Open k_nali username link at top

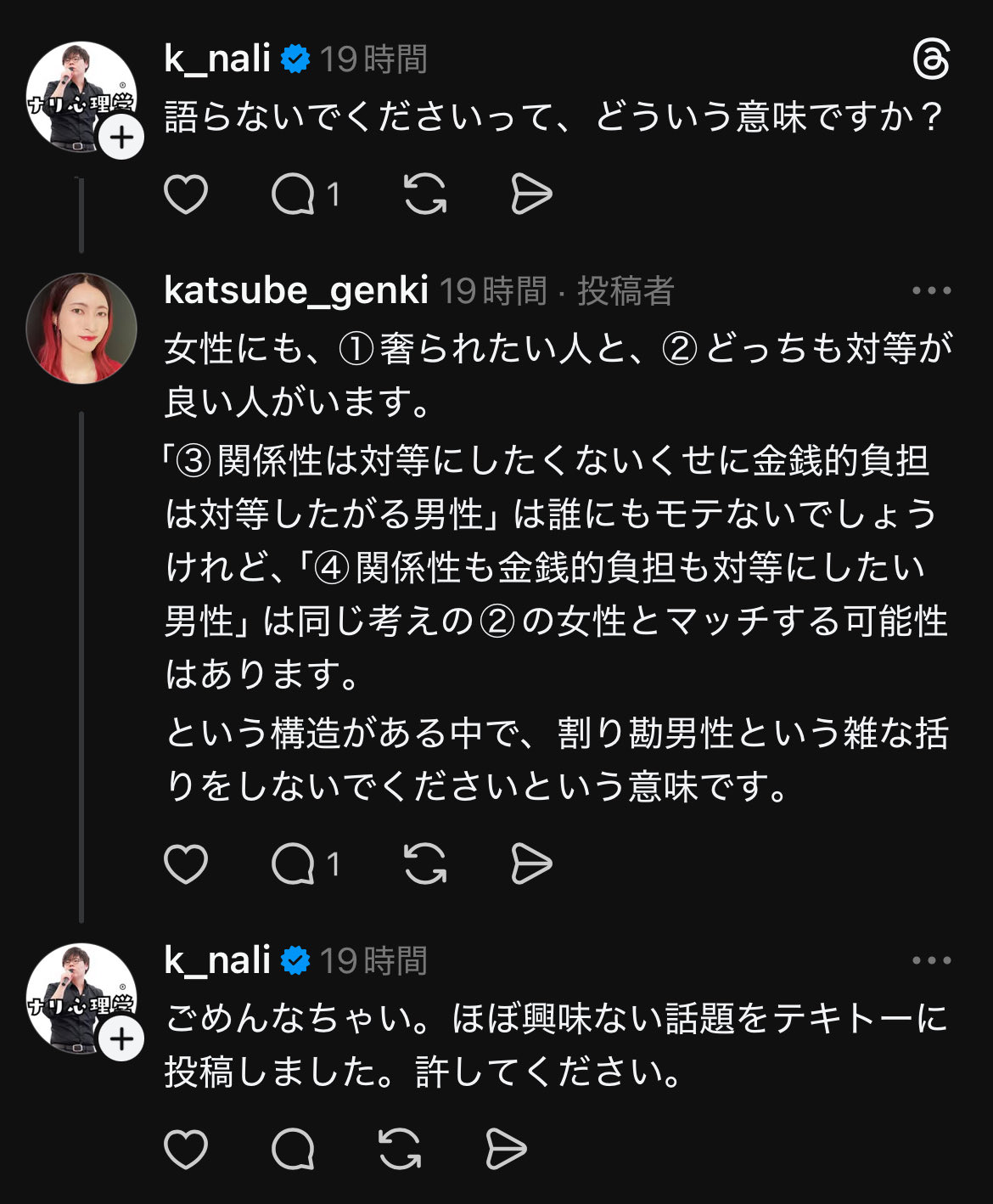(217, 59)
